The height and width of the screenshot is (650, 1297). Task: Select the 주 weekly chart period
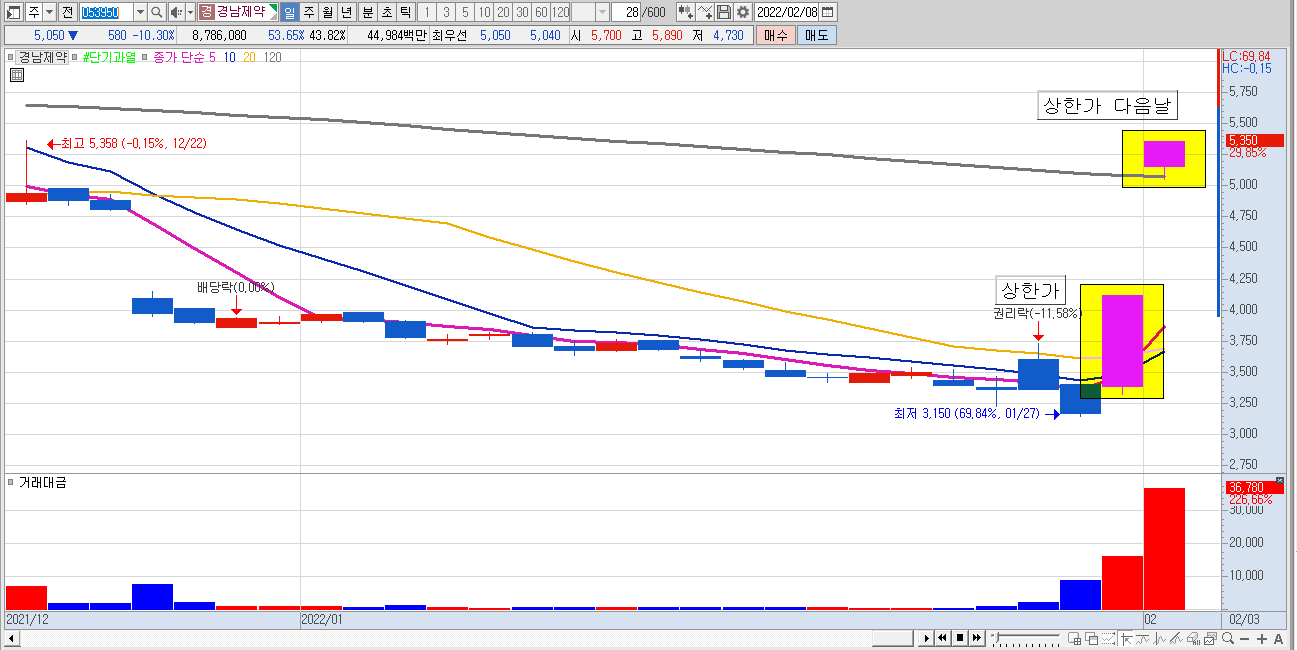[x=308, y=12]
